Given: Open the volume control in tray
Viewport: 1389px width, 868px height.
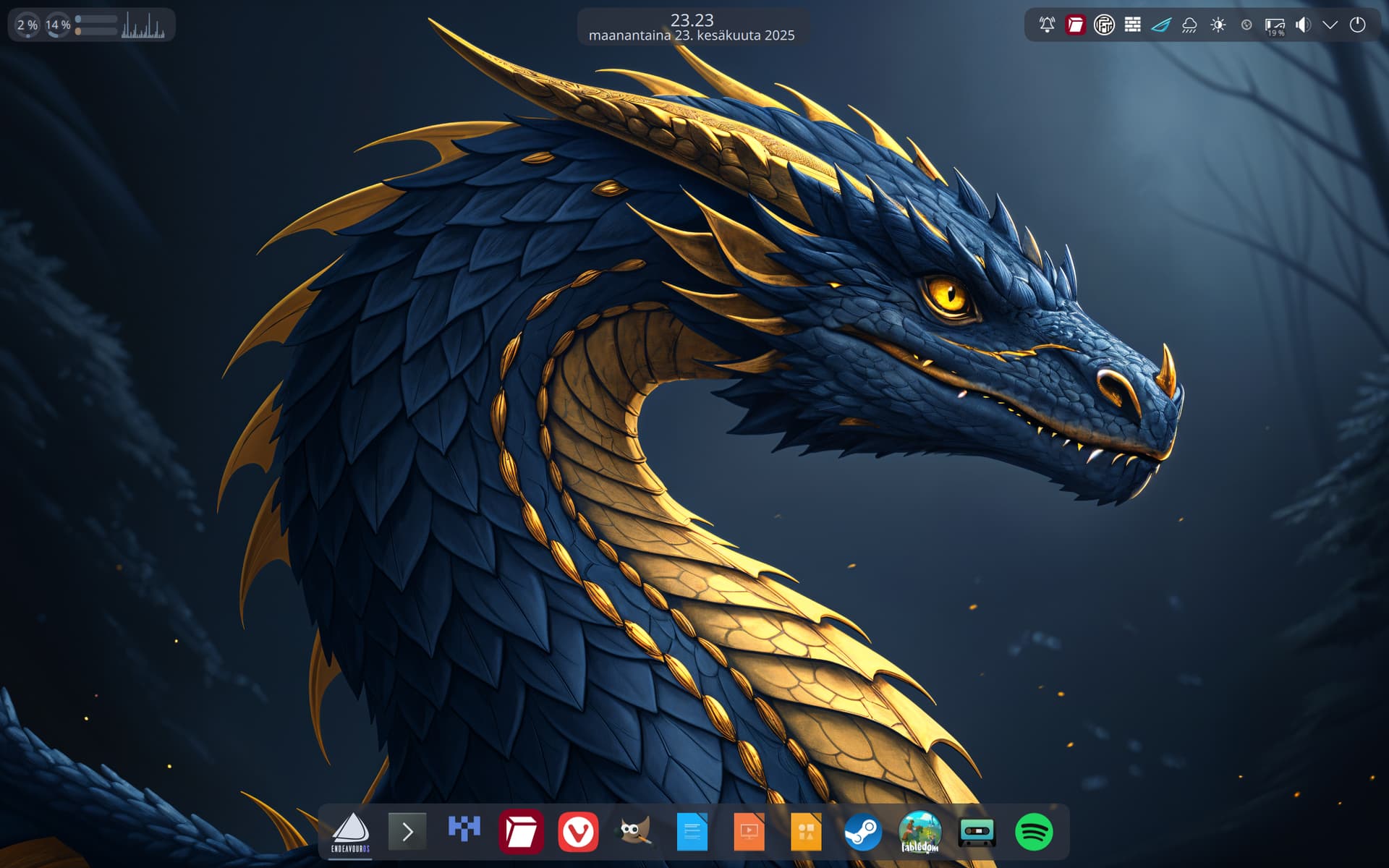Looking at the screenshot, I should [x=1302, y=25].
